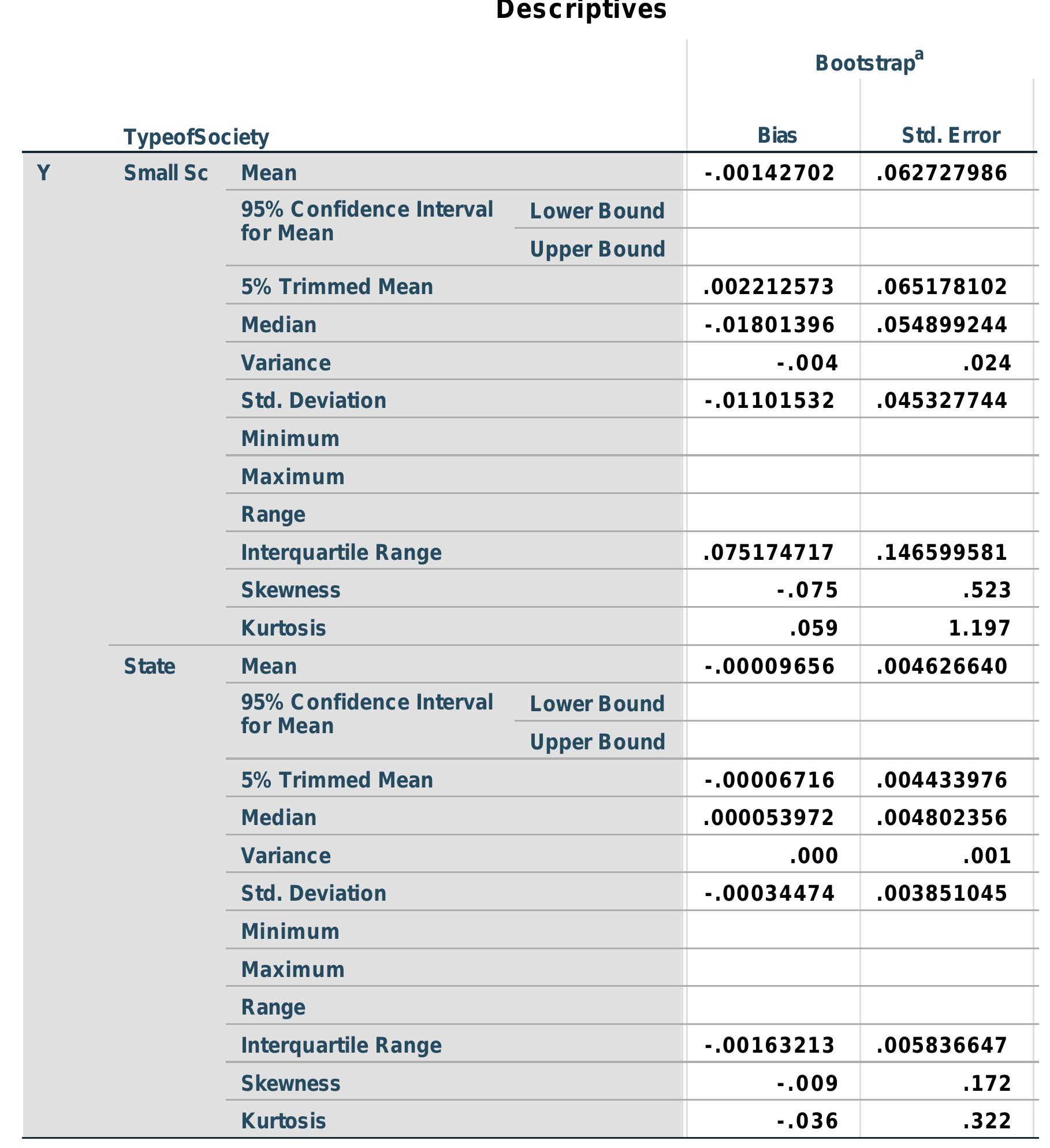This screenshot has width=1050, height=1148.
Task: Select State Kurtosis bias value -.036
Action: pyautogui.click(x=807, y=1121)
